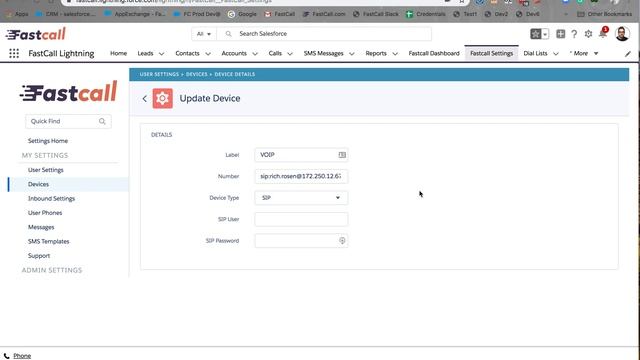Open the Help question mark icon
The width and height of the screenshot is (640, 360).
point(574,34)
